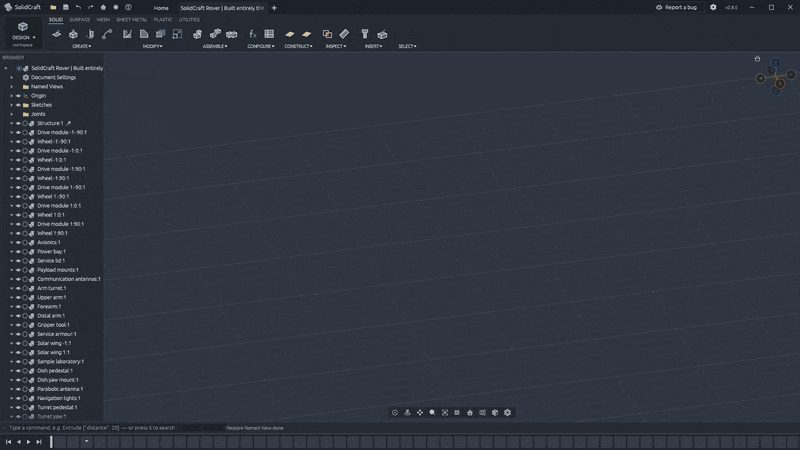The width and height of the screenshot is (800, 450).
Task: Switch to the SHEET METAL tab
Action: (132, 20)
